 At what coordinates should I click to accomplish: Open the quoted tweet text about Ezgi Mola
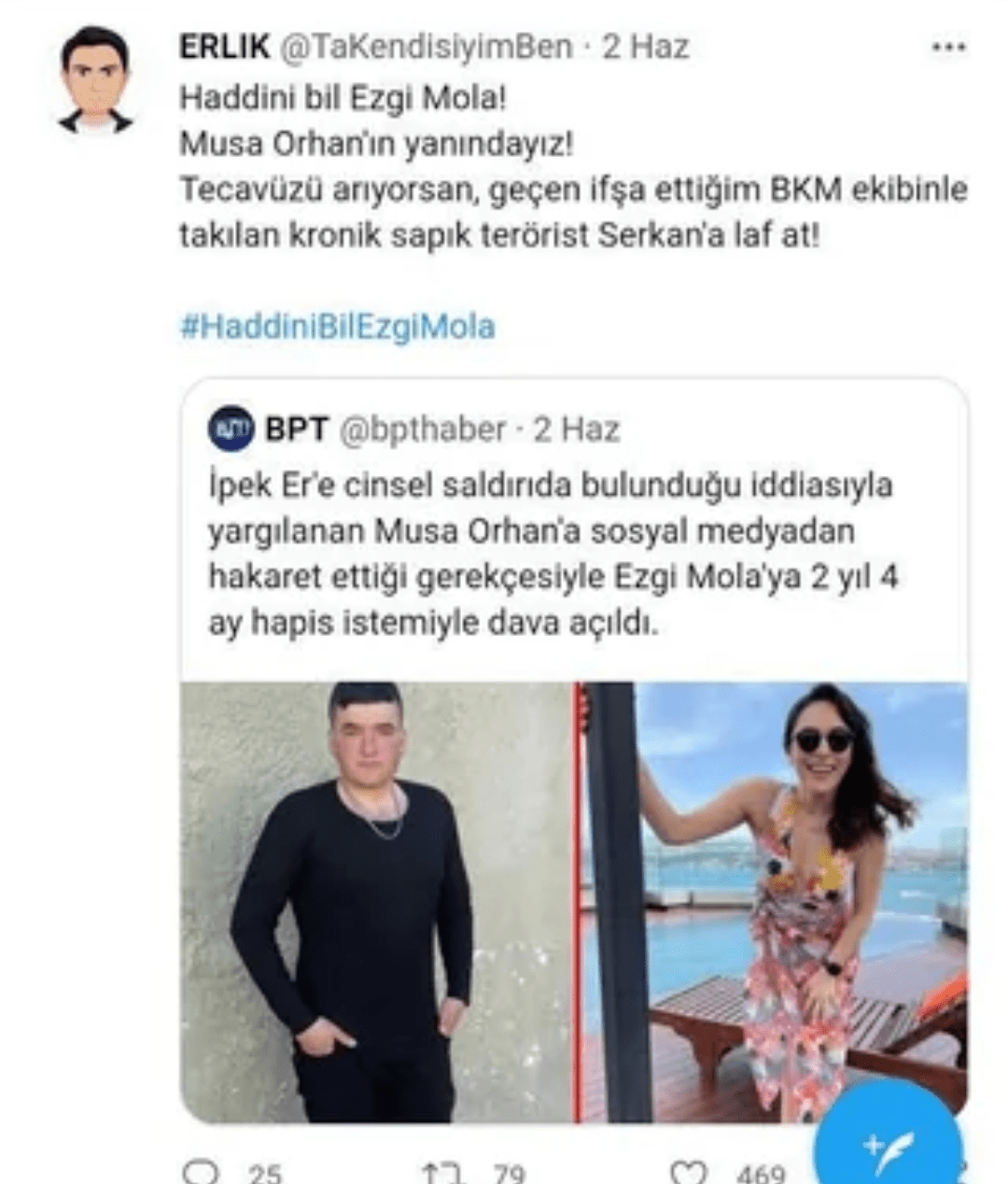click(552, 555)
